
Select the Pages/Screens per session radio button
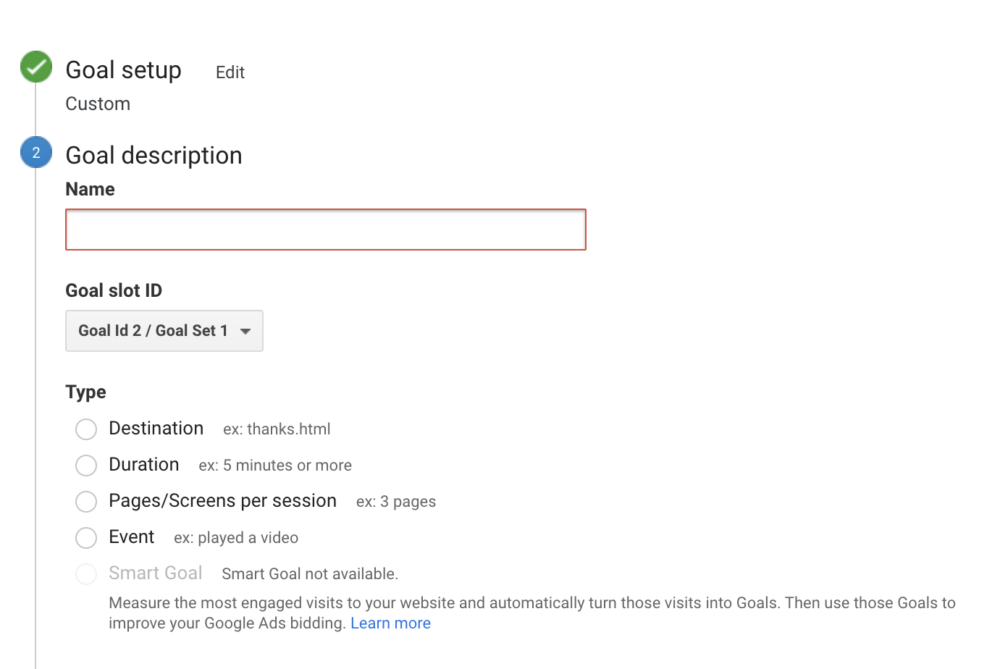(87, 501)
